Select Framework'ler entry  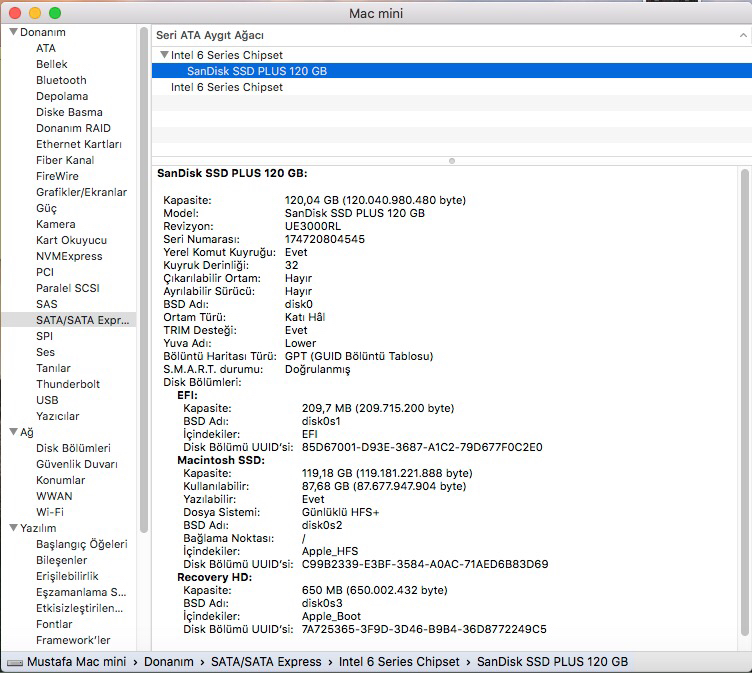click(x=73, y=640)
